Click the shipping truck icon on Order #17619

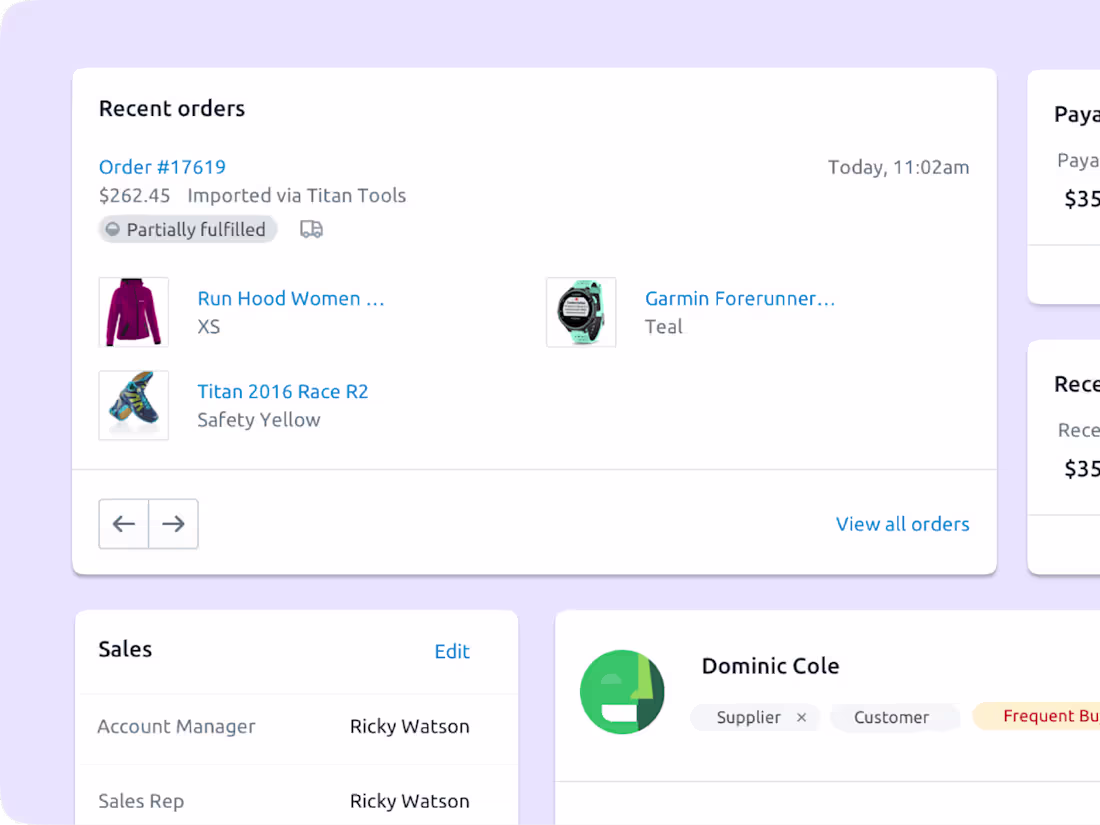[x=310, y=229]
